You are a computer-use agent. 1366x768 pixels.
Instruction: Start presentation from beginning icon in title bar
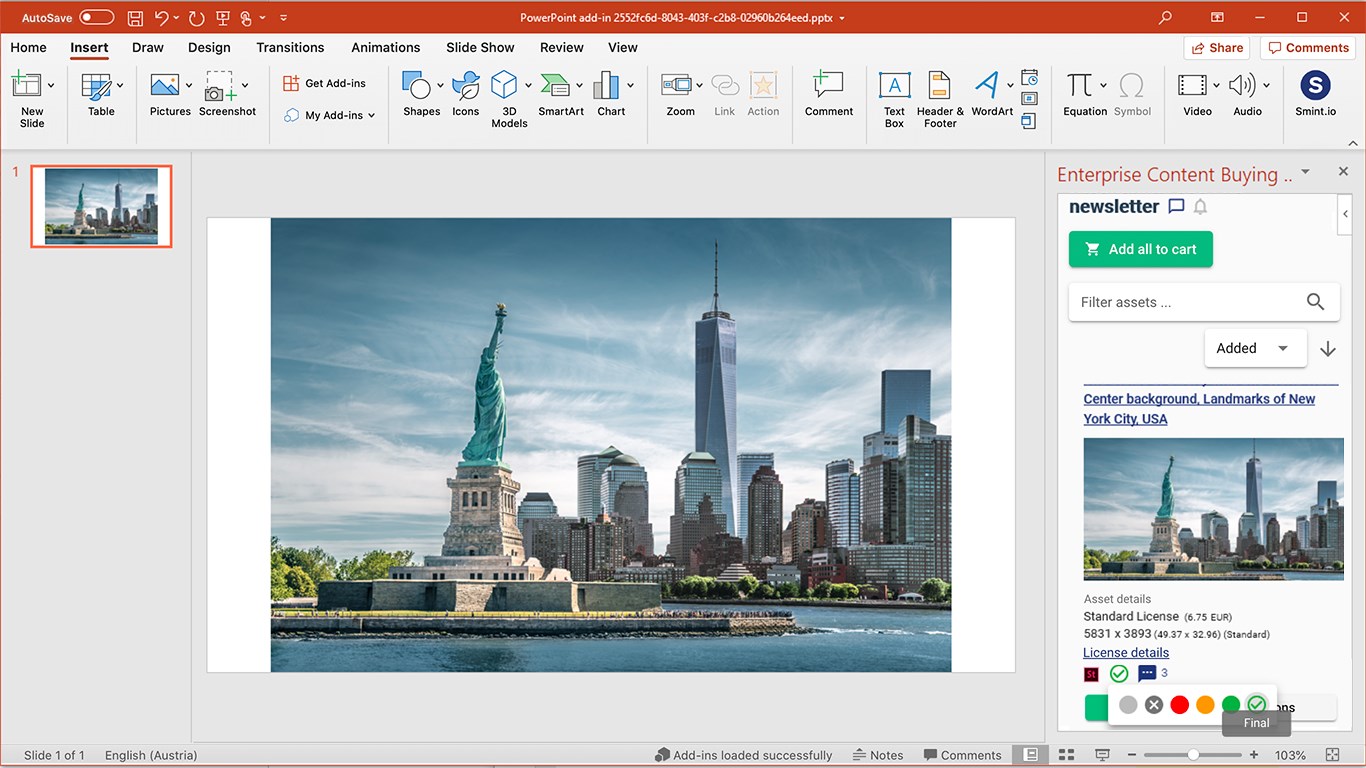(222, 18)
